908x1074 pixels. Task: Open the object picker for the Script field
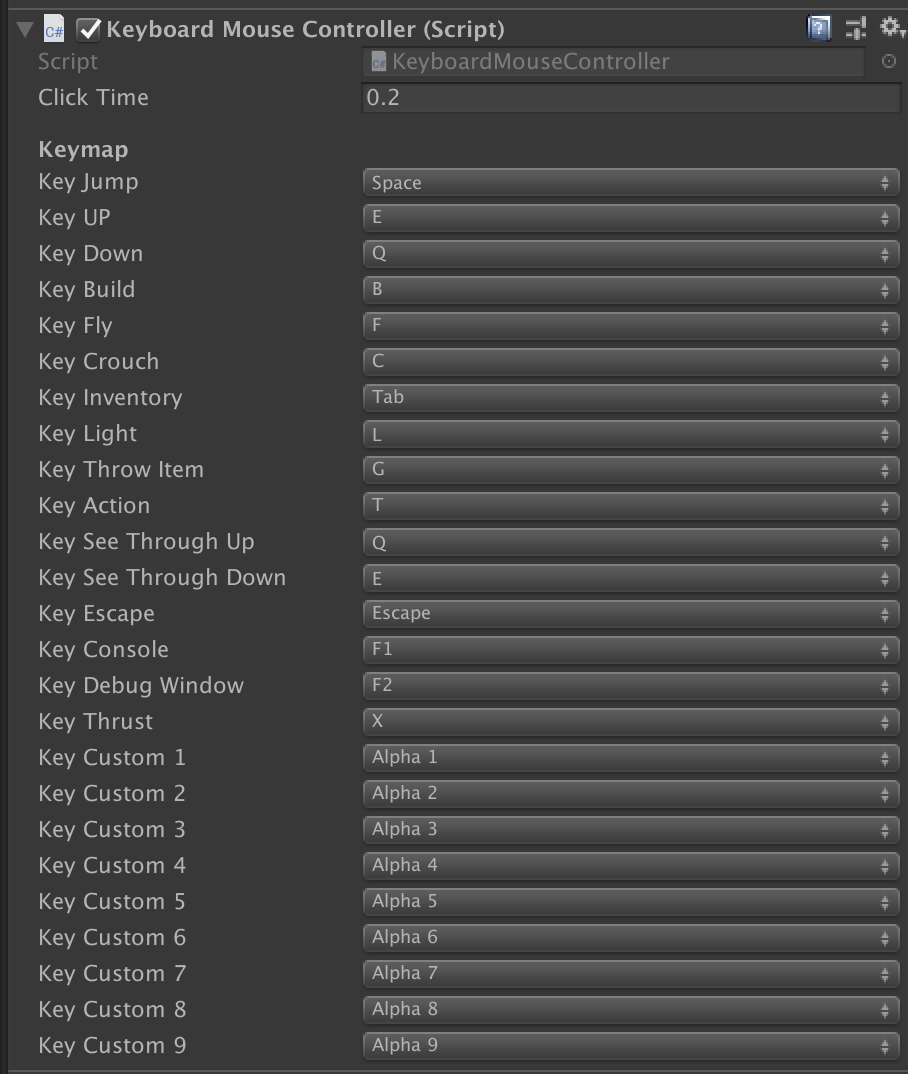[x=889, y=61]
